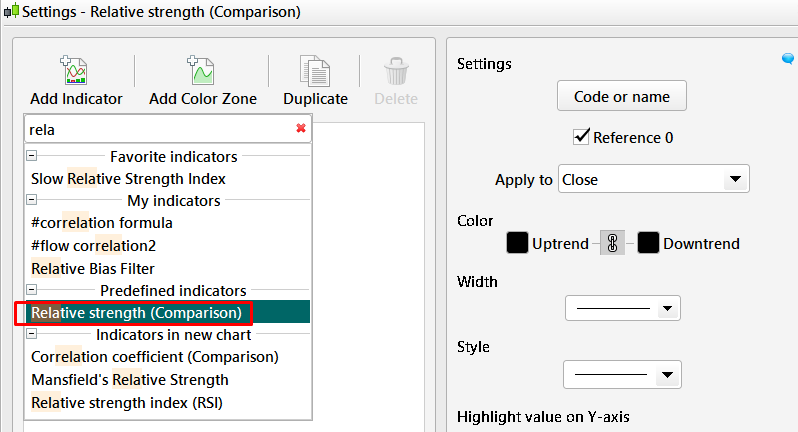This screenshot has width=798, height=432.
Task: Click the Add Indicator icon
Action: 76,71
